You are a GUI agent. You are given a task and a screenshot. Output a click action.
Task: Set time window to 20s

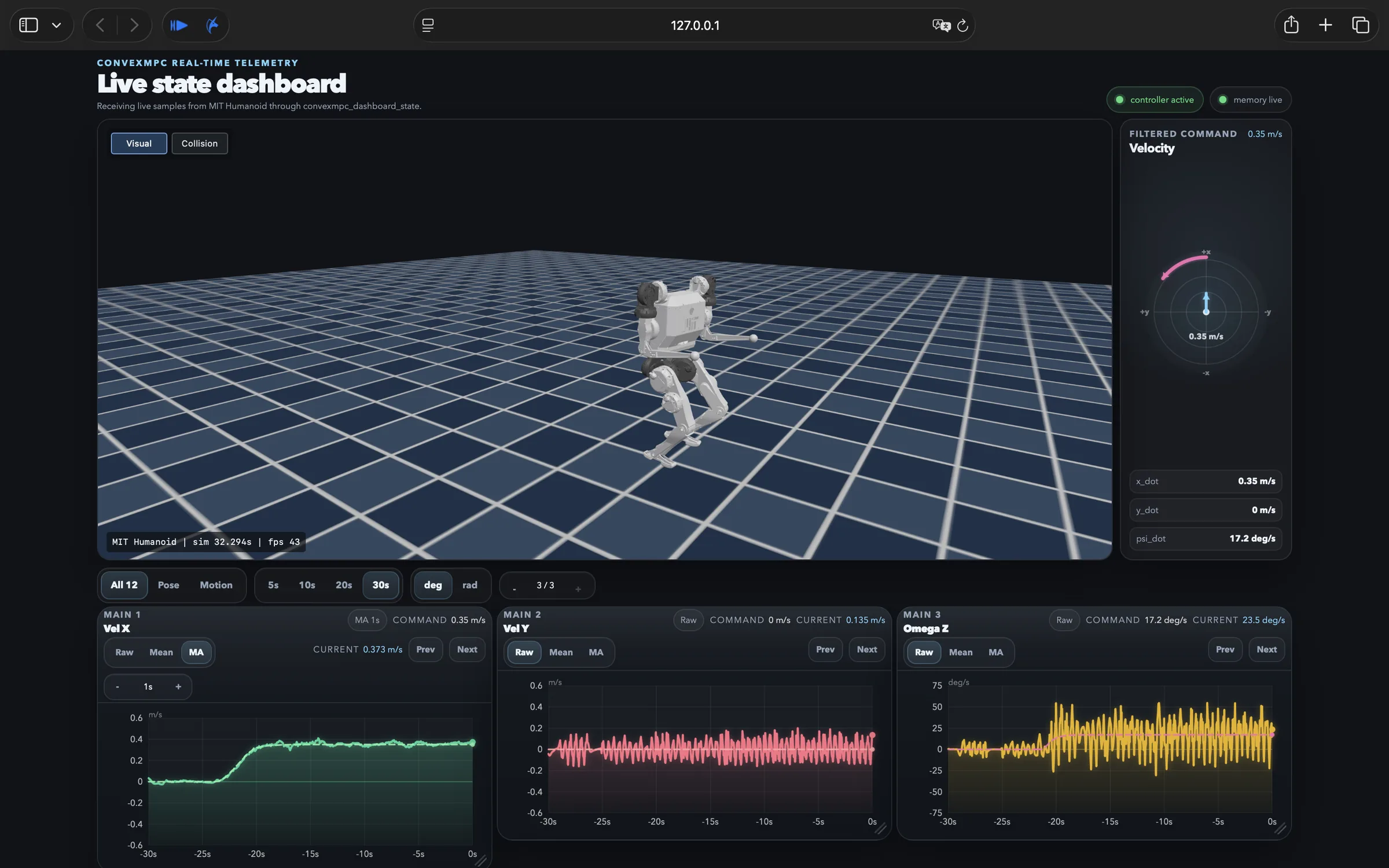(344, 585)
